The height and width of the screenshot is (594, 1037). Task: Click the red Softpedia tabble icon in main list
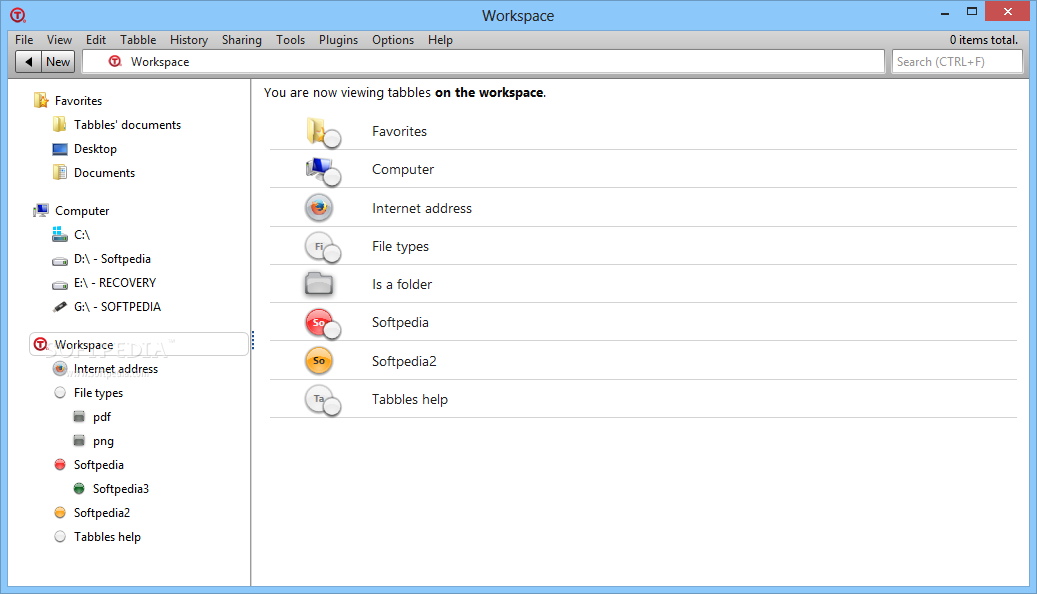pyautogui.click(x=322, y=323)
